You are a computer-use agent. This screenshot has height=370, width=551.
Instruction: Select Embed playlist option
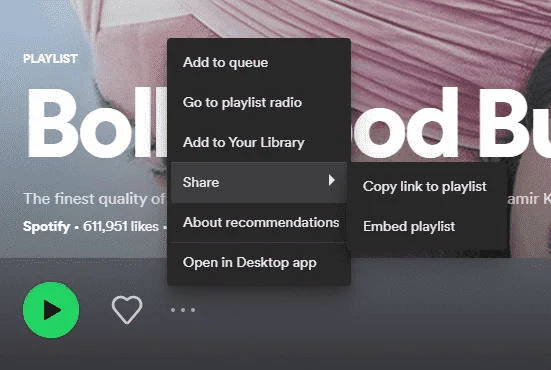pos(427,227)
